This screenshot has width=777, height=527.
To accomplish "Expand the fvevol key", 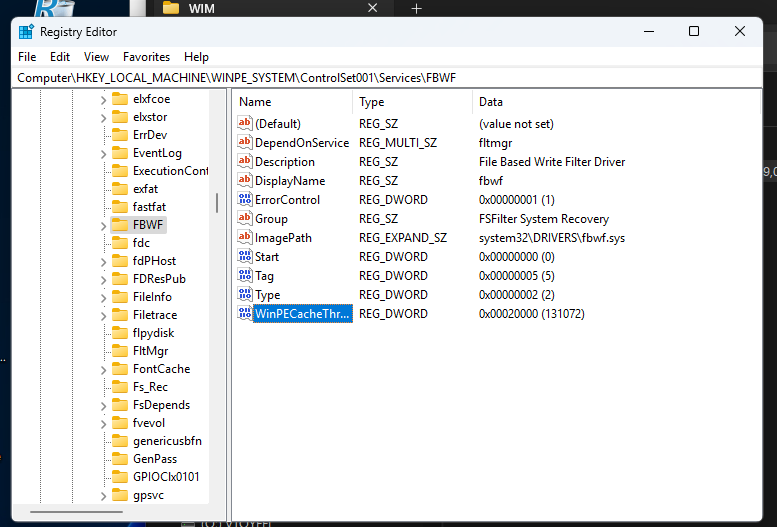I will coord(103,424).
